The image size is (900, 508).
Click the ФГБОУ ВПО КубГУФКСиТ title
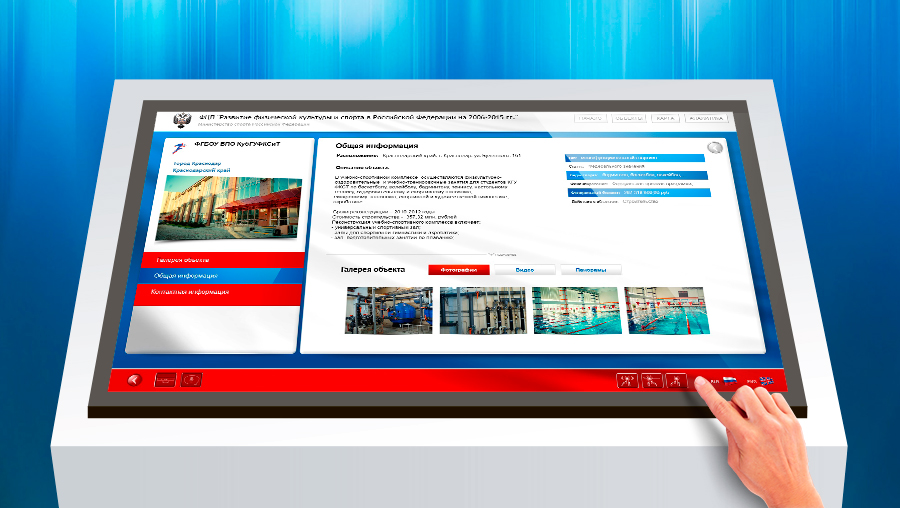(x=238, y=144)
